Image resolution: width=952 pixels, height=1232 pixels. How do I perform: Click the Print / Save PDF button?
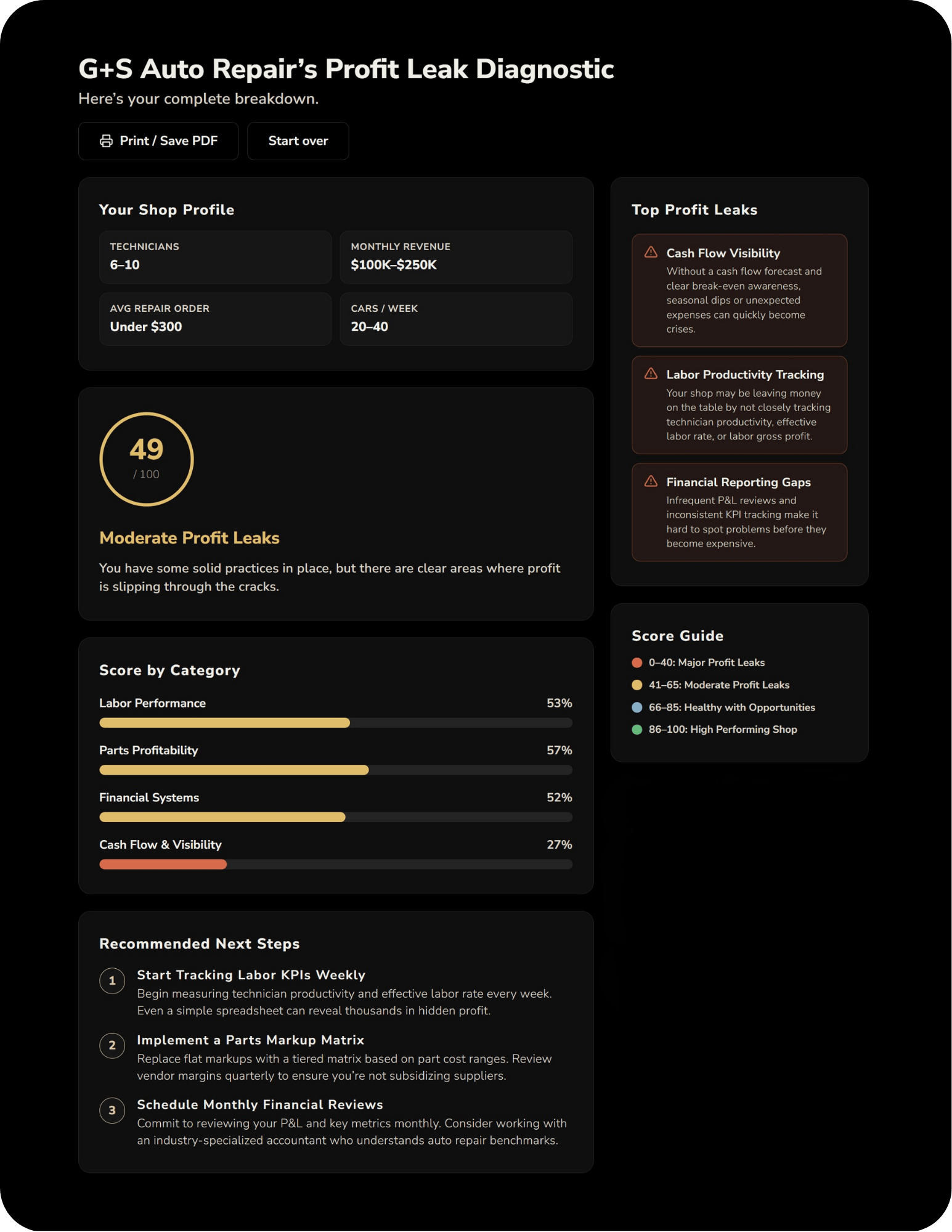click(158, 141)
